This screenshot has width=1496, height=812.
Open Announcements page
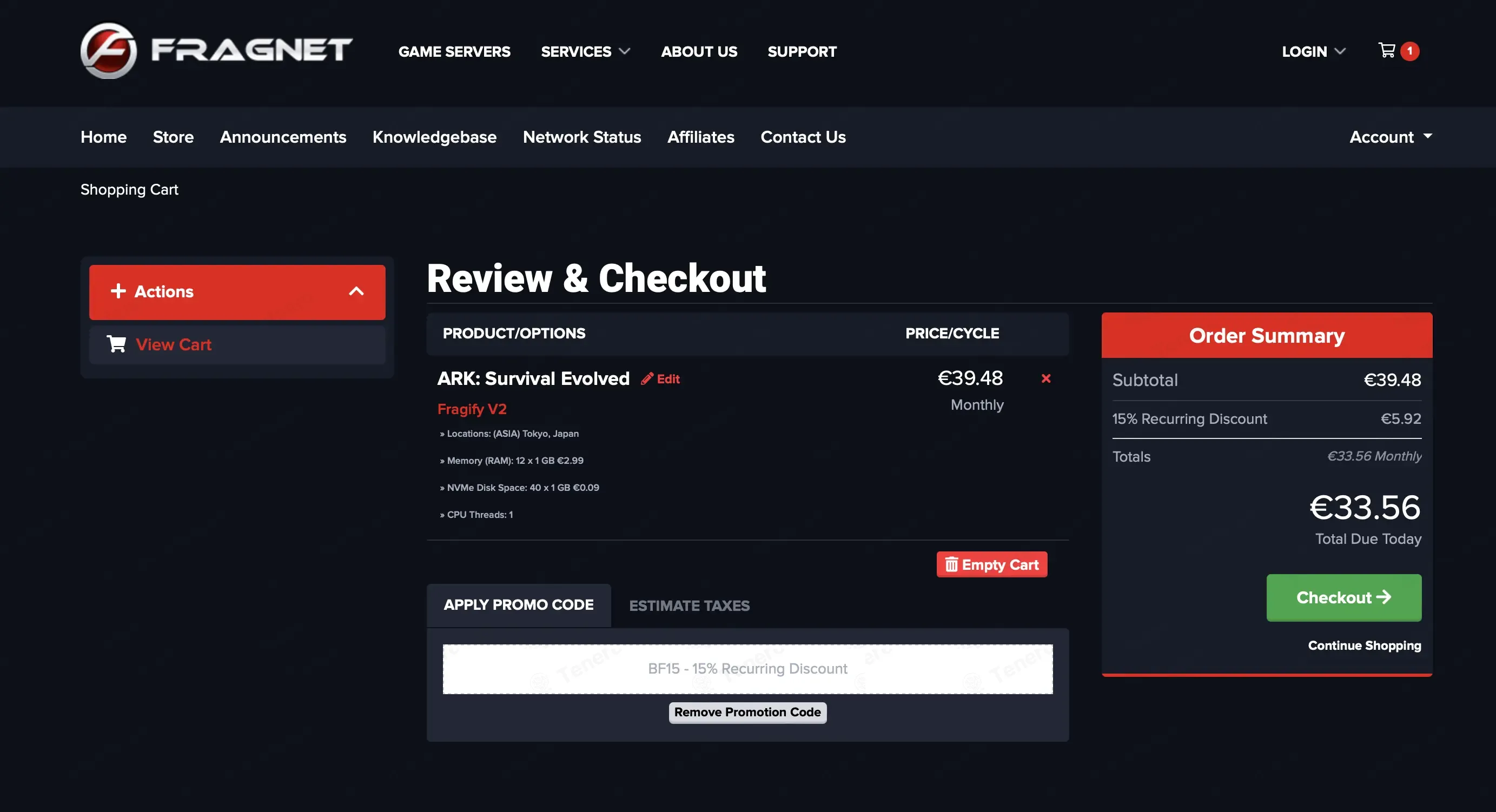(283, 137)
